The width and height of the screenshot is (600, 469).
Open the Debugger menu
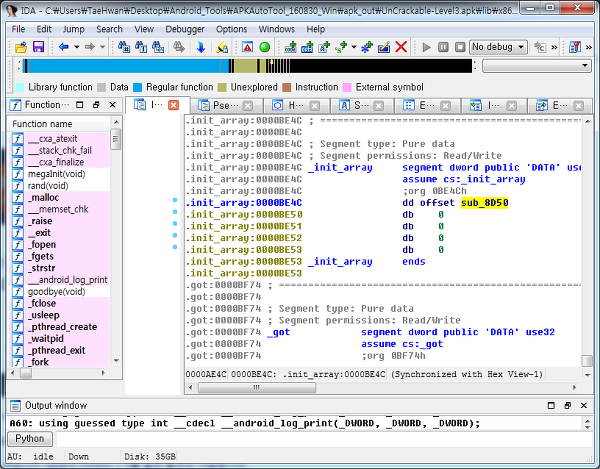point(185,29)
